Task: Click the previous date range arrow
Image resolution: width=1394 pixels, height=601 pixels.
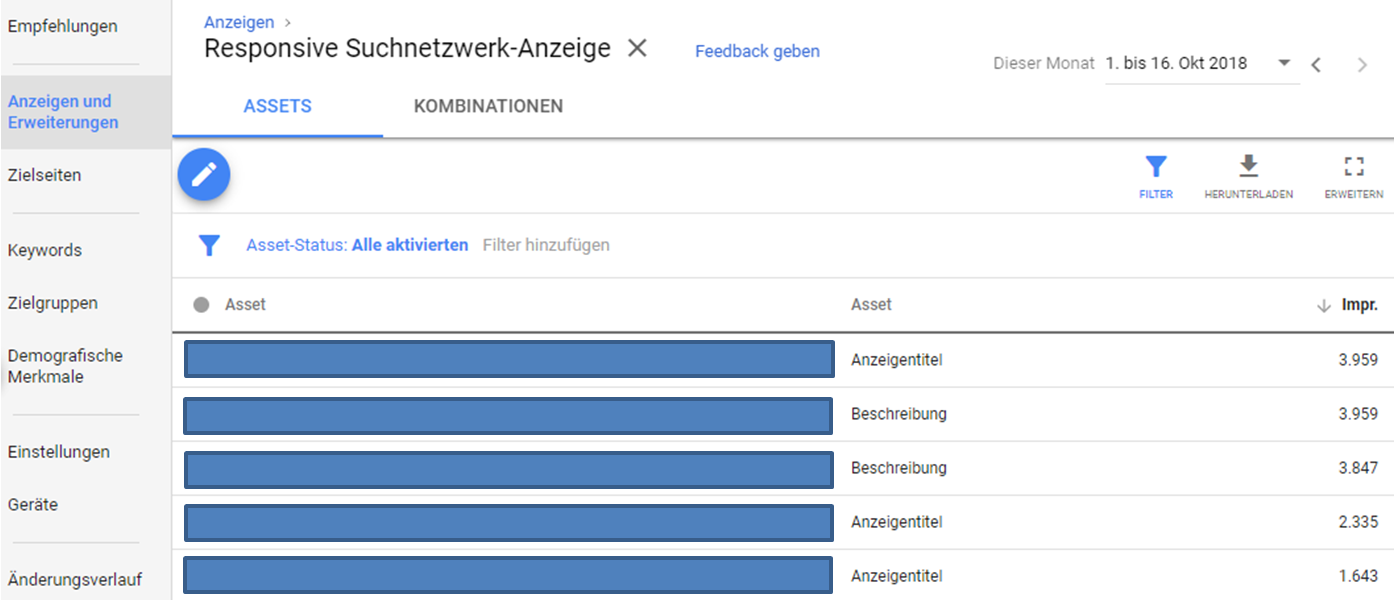Action: [1316, 64]
